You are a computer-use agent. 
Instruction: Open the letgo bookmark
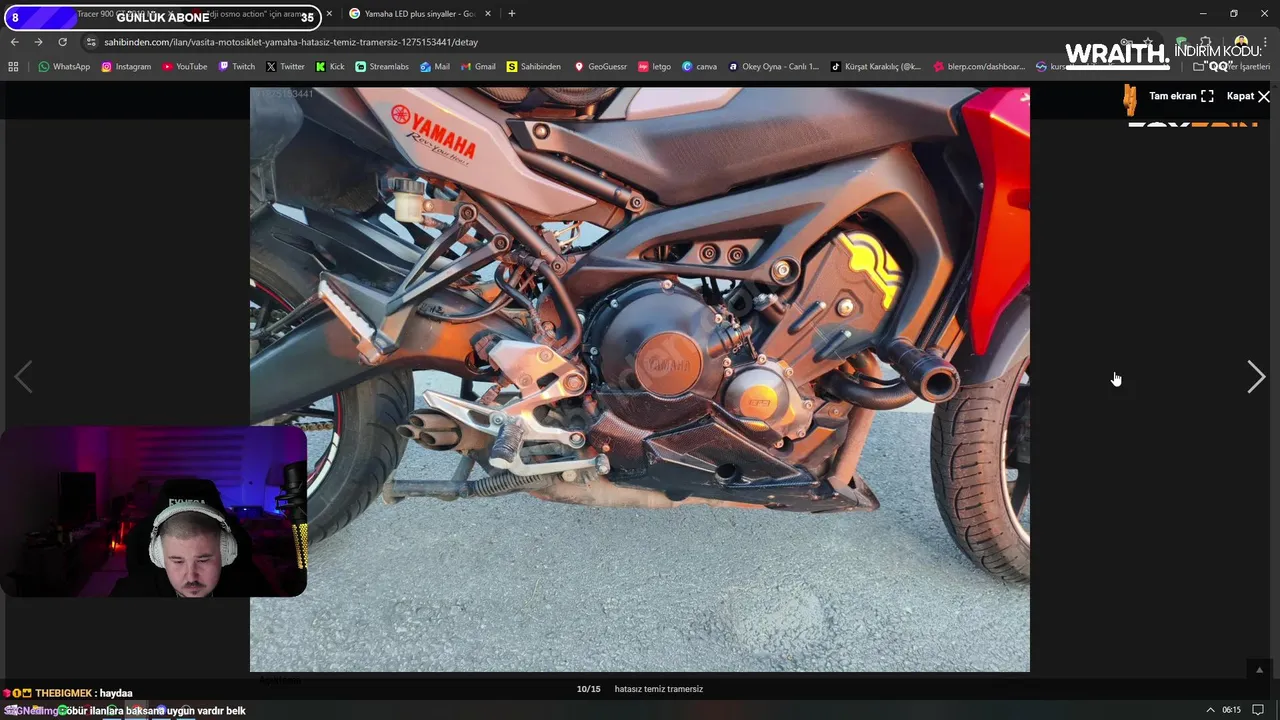coord(655,66)
